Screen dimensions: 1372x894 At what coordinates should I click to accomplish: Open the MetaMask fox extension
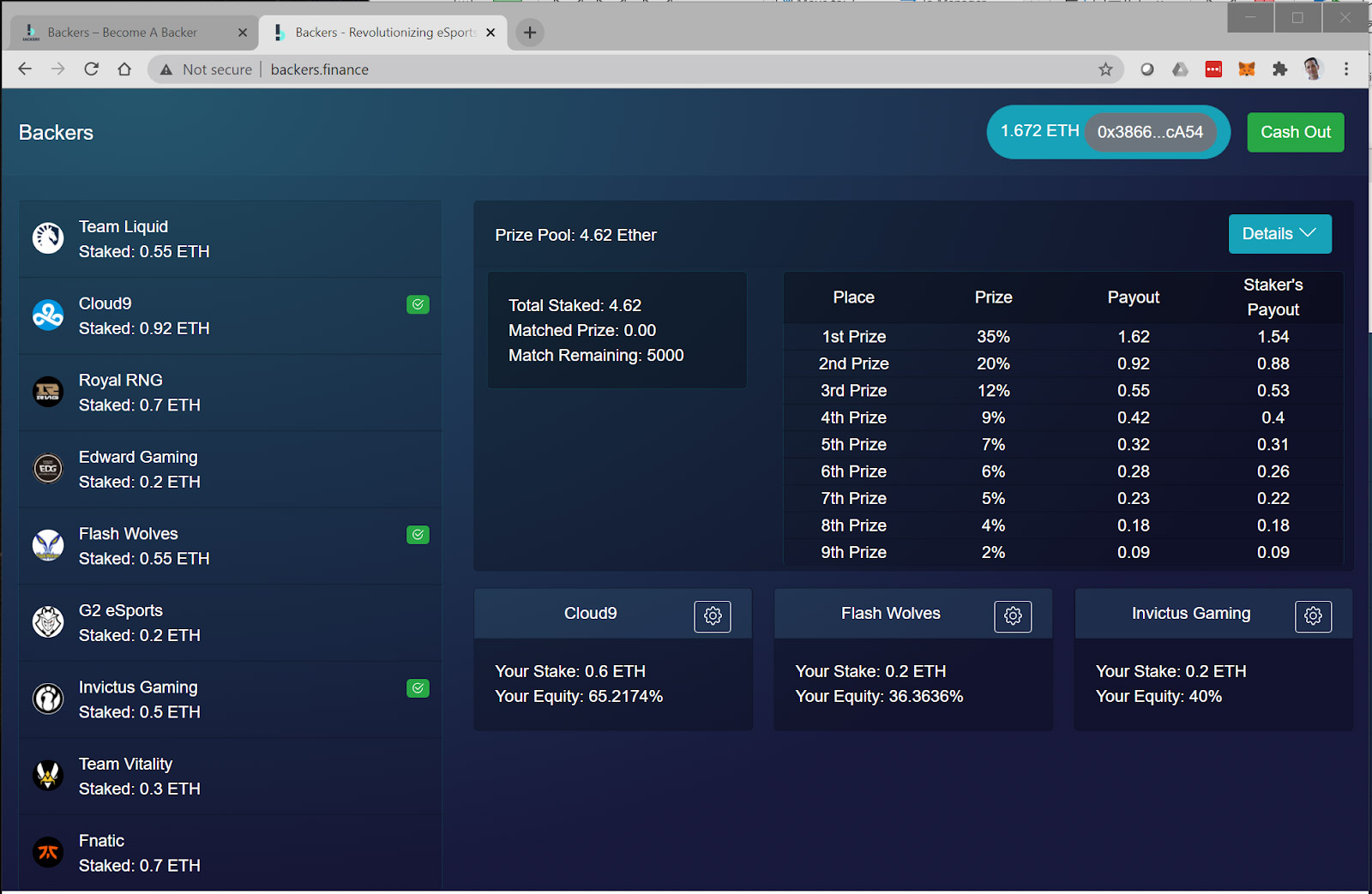click(x=1247, y=69)
